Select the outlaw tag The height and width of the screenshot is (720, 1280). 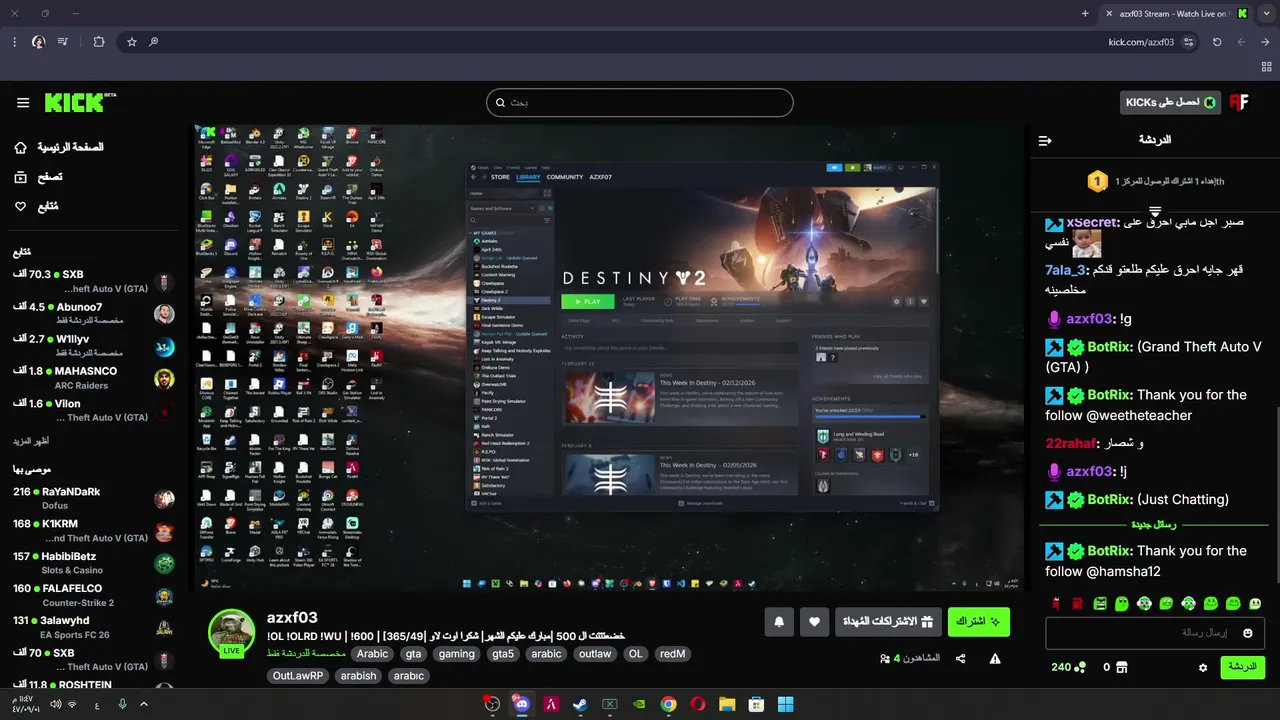(595, 654)
